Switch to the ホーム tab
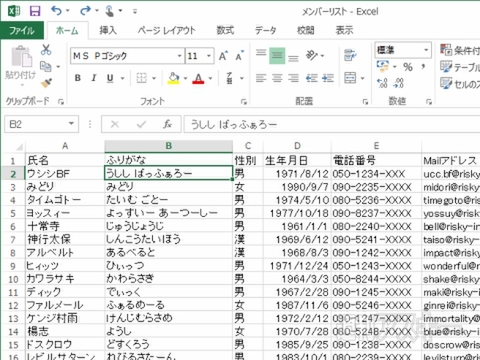Screen dimensions: 480x360 tap(67, 30)
